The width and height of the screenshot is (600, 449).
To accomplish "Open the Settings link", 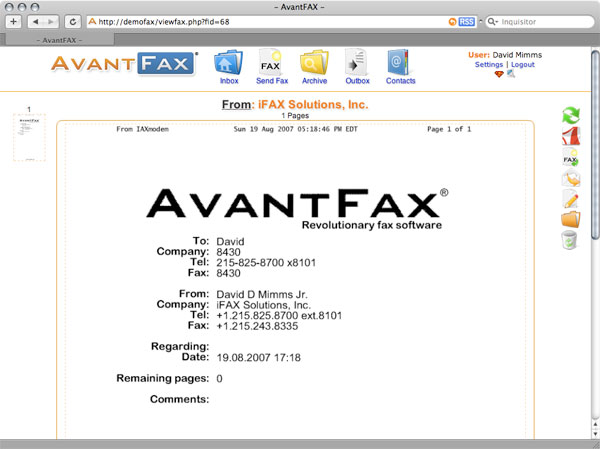I will (x=489, y=65).
